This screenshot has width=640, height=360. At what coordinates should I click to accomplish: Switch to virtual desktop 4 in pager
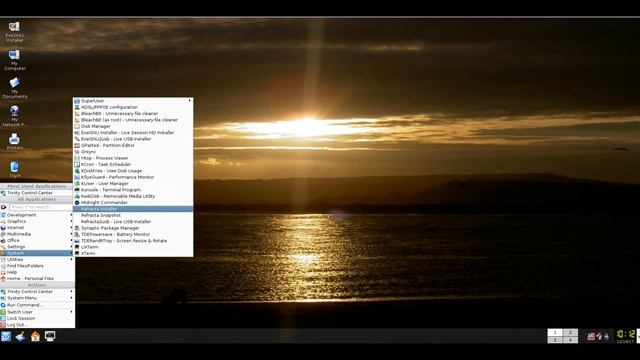pyautogui.click(x=570, y=340)
